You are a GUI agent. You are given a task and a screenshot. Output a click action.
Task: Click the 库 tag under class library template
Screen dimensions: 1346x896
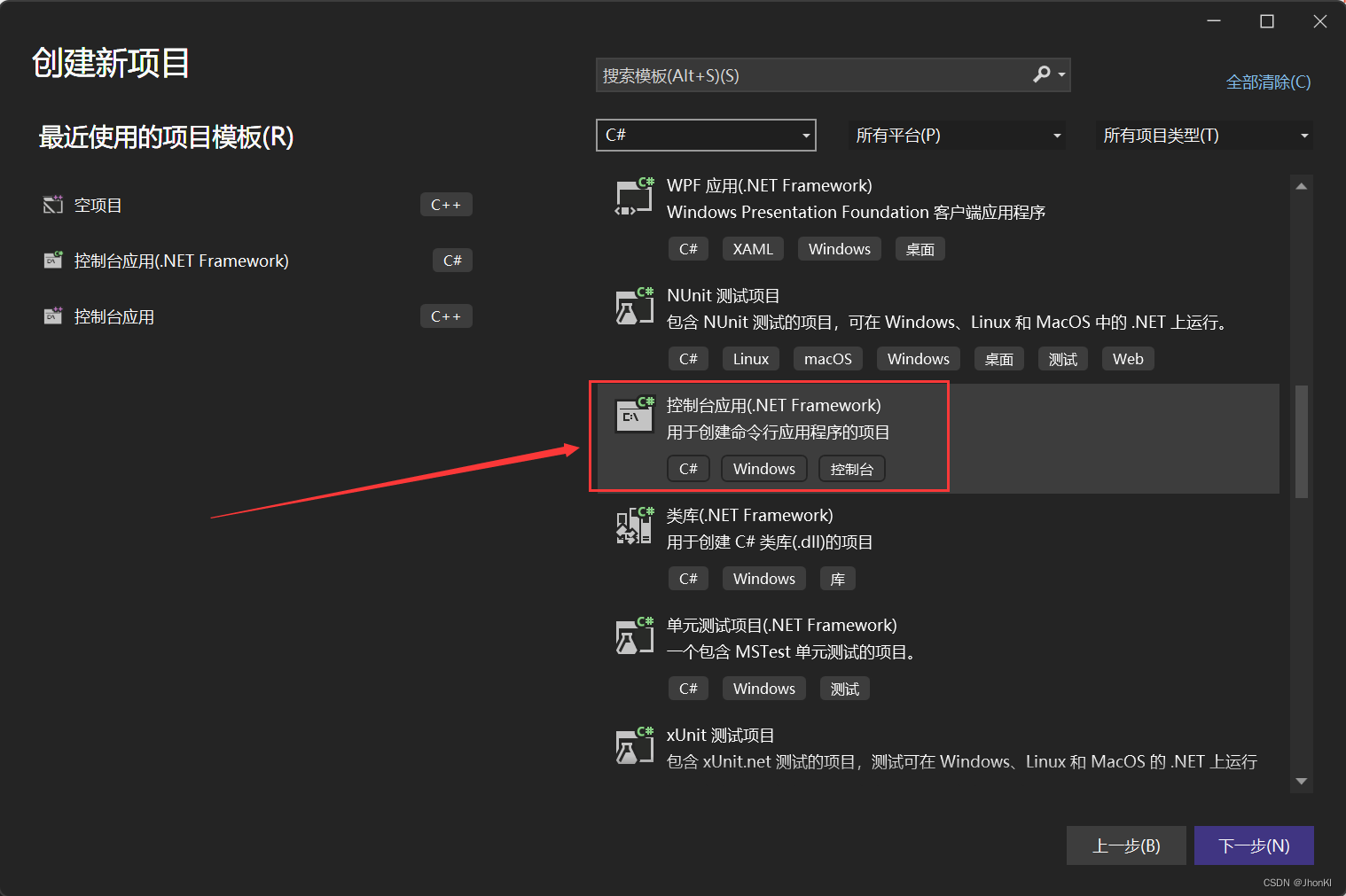point(838,579)
